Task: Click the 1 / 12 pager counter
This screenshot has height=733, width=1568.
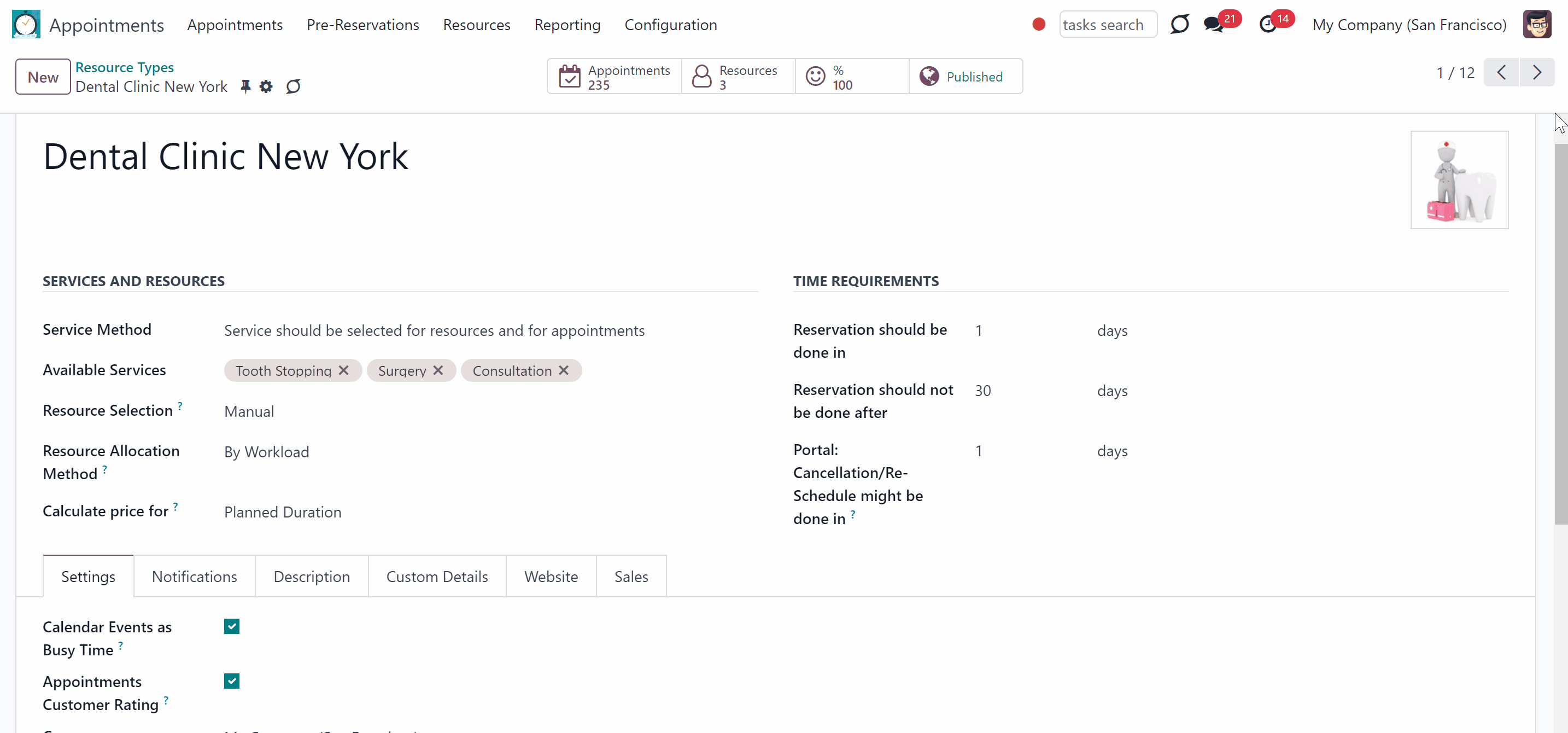Action: (x=1455, y=73)
